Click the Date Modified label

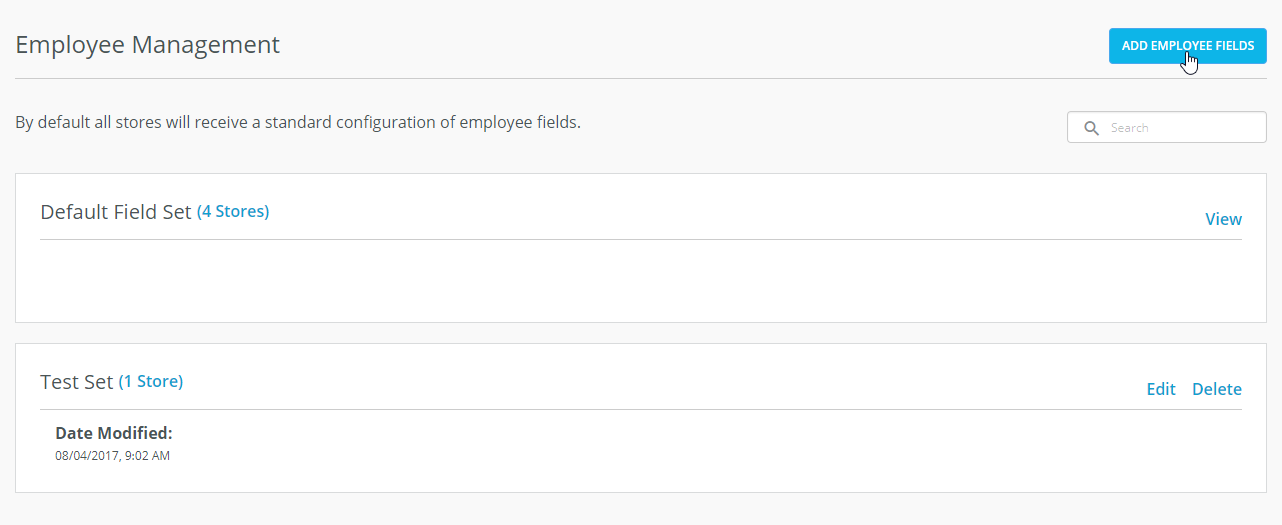[114, 433]
